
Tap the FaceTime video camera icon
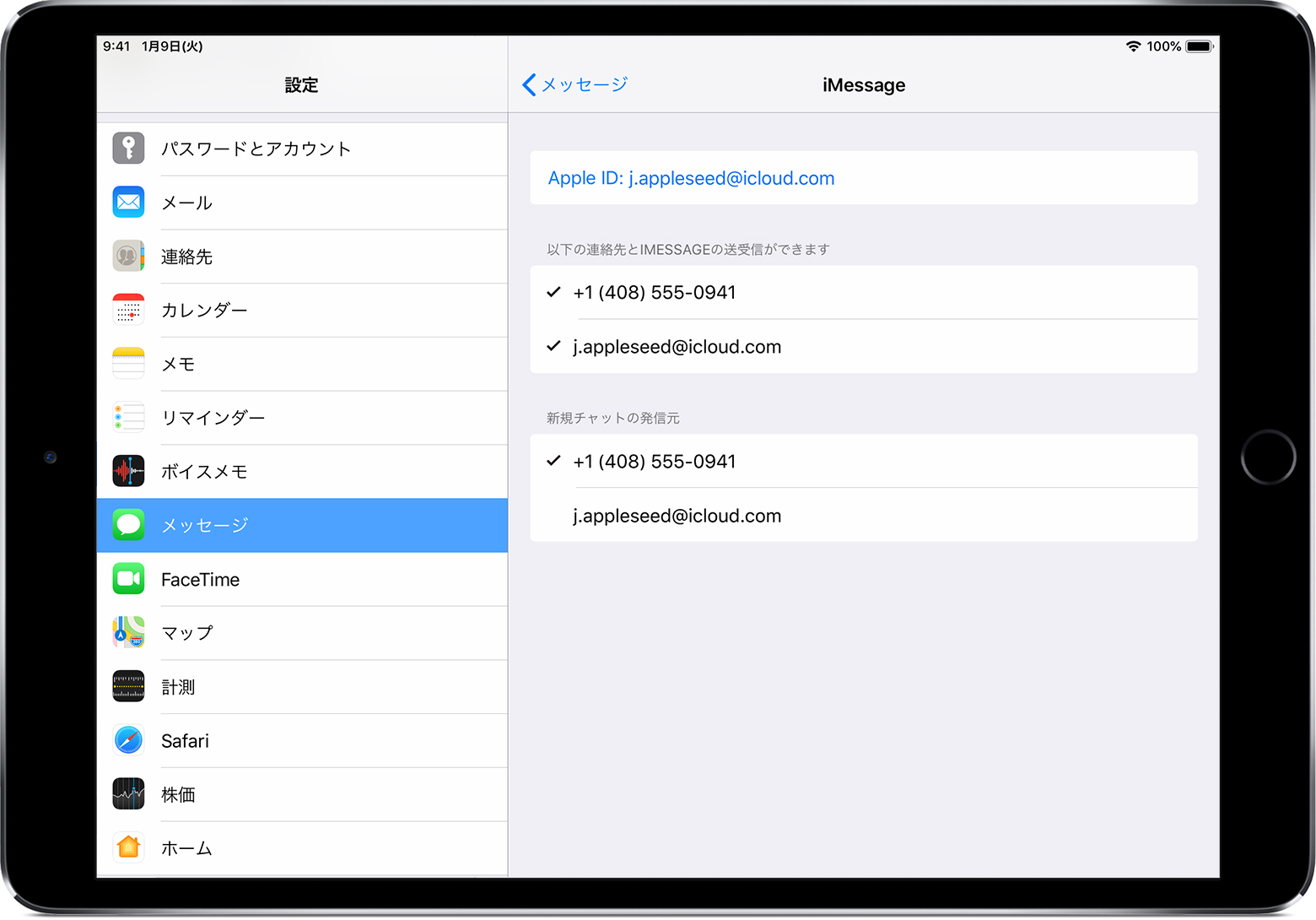pyautogui.click(x=128, y=579)
